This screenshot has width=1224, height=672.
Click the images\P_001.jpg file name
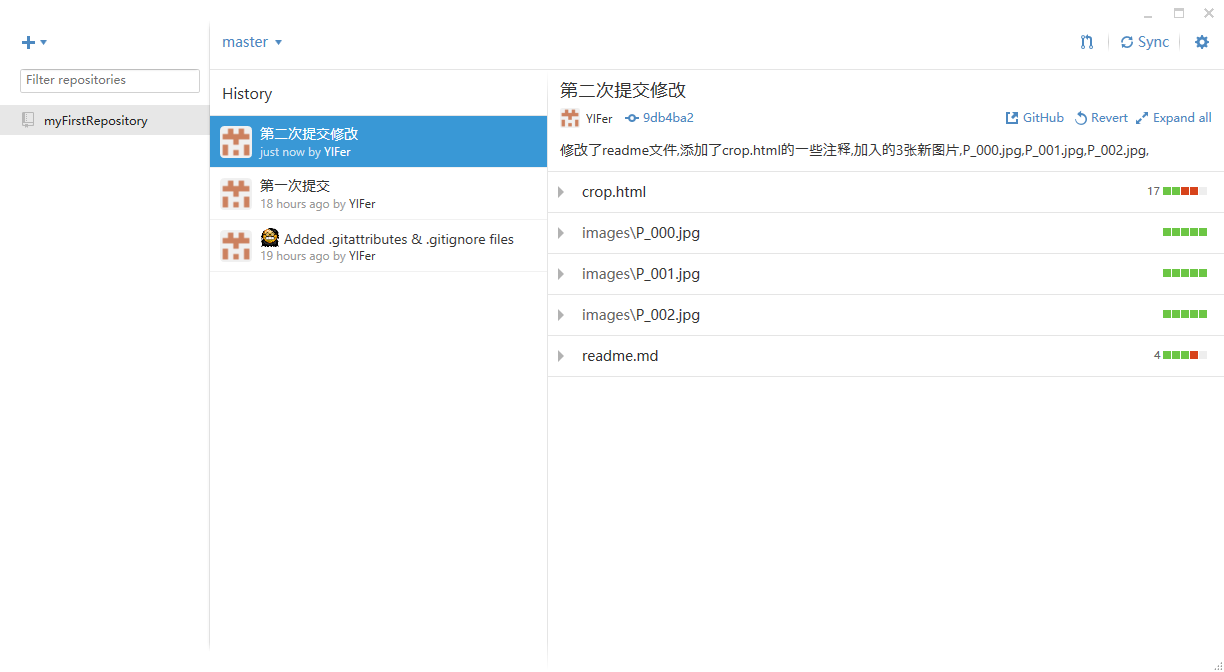point(641,274)
